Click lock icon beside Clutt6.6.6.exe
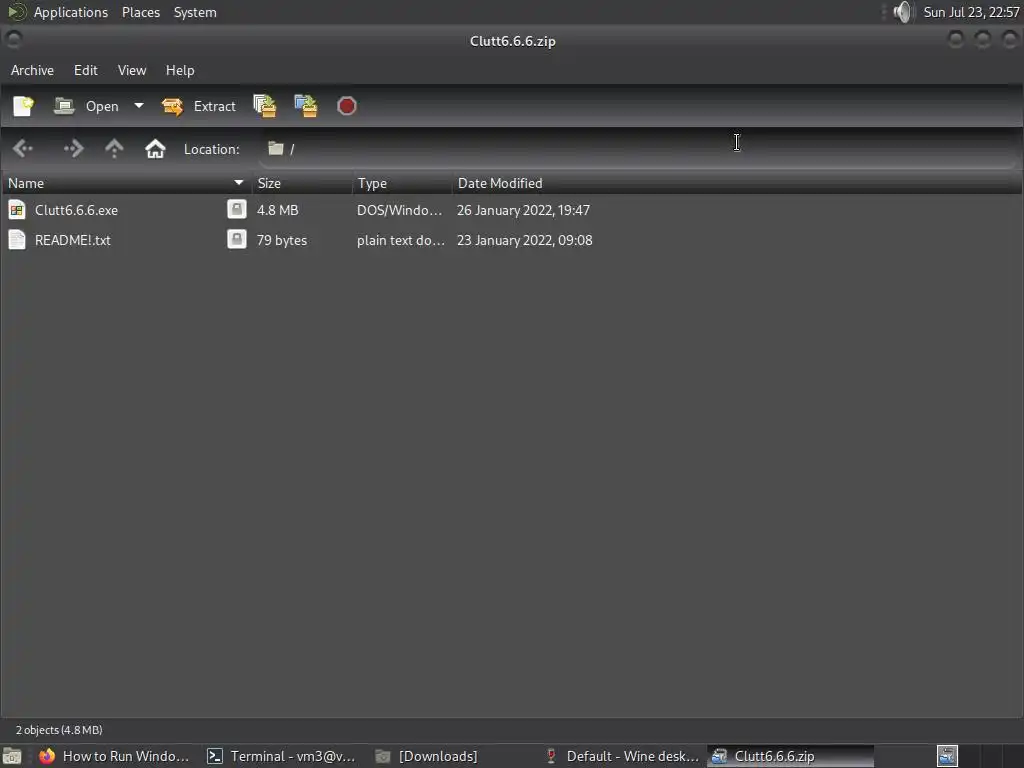 (236, 210)
